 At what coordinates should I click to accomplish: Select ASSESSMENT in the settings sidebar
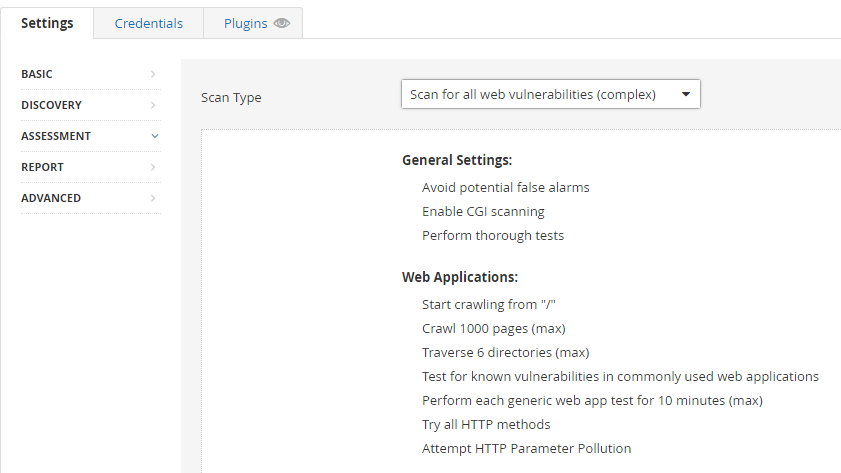click(56, 136)
